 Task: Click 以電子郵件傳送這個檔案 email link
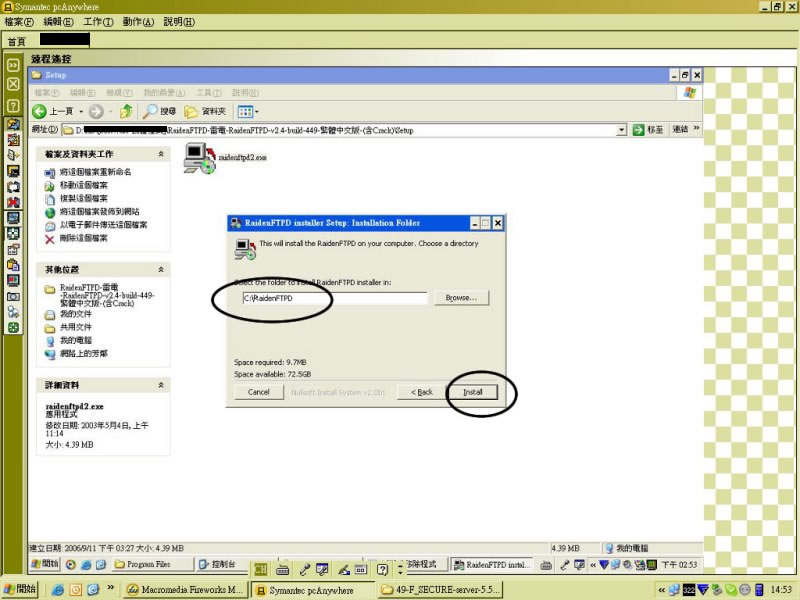point(104,225)
